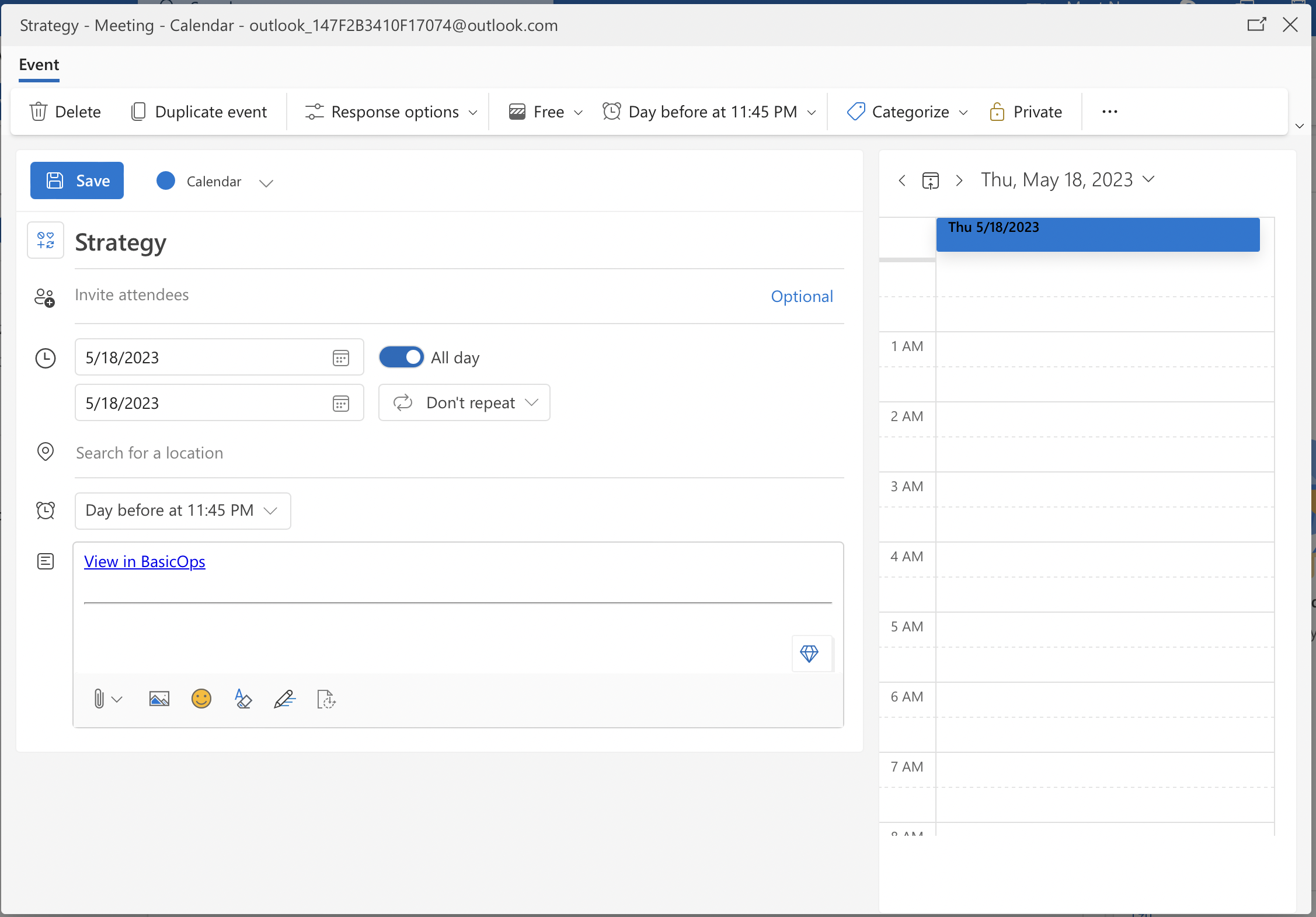
Task: Insert a picture into the description
Action: (159, 699)
